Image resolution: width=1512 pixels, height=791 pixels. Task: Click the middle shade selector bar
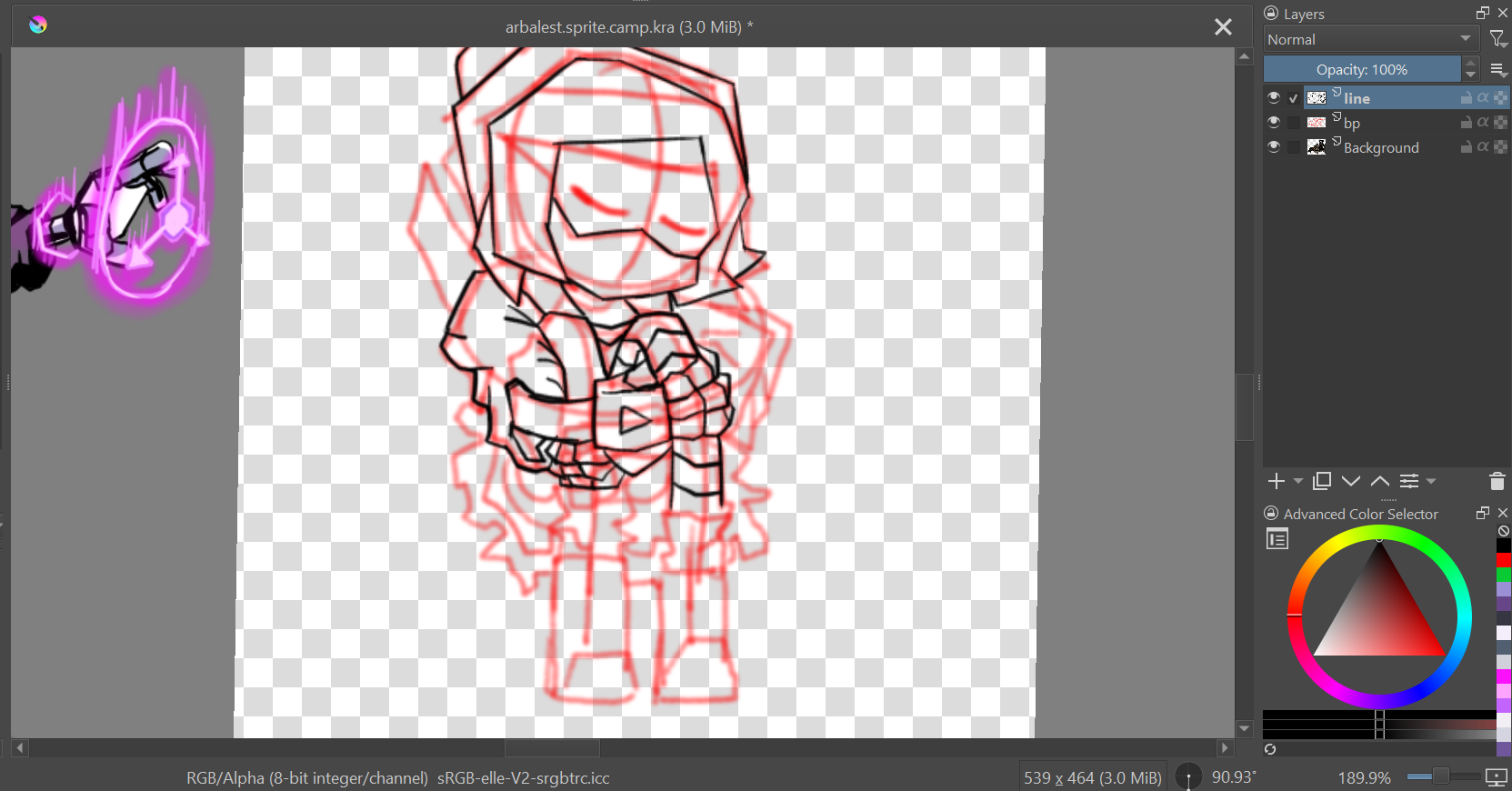pyautogui.click(x=1379, y=724)
